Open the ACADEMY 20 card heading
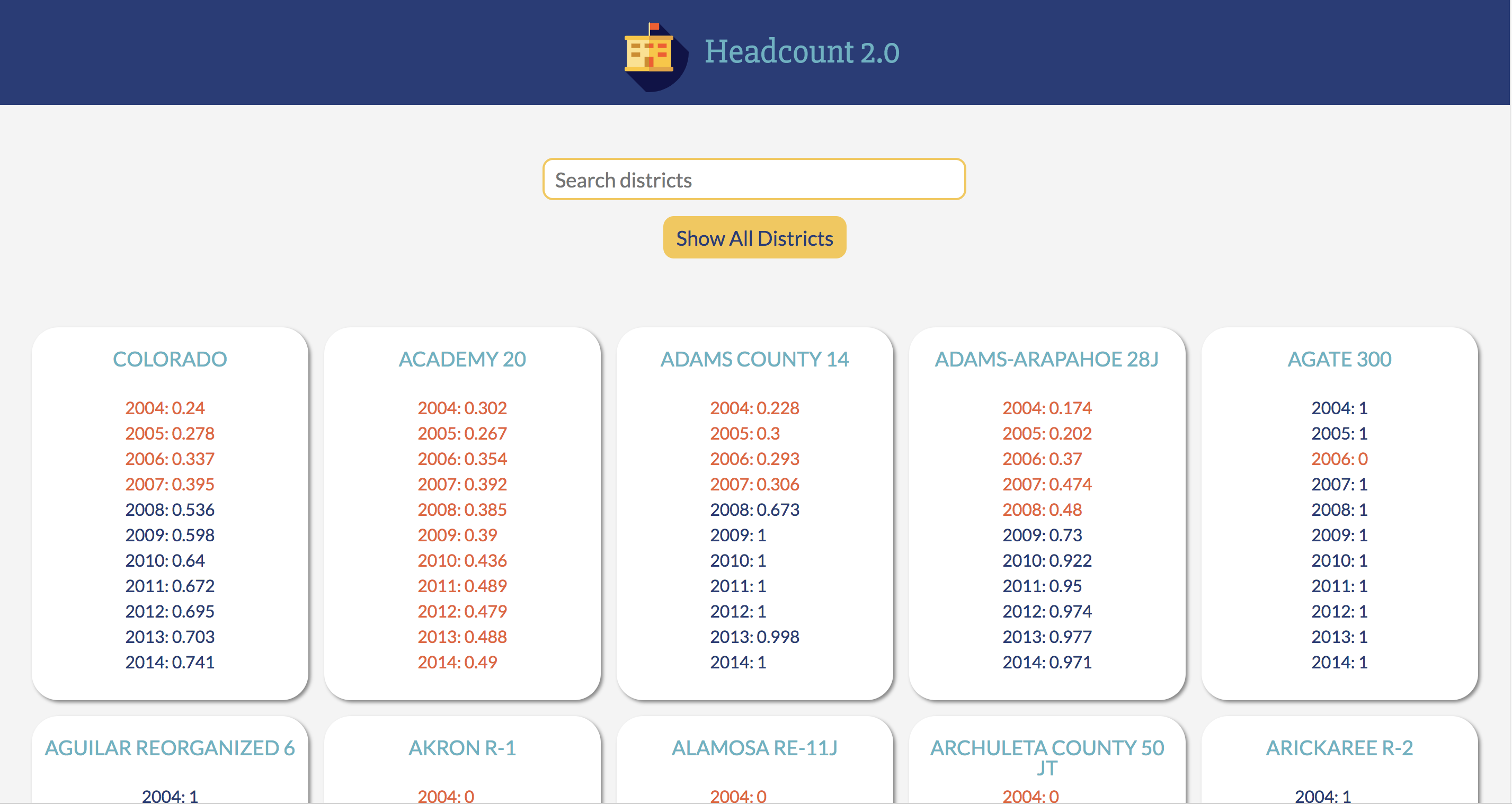Viewport: 1512px width, 804px height. (x=463, y=359)
